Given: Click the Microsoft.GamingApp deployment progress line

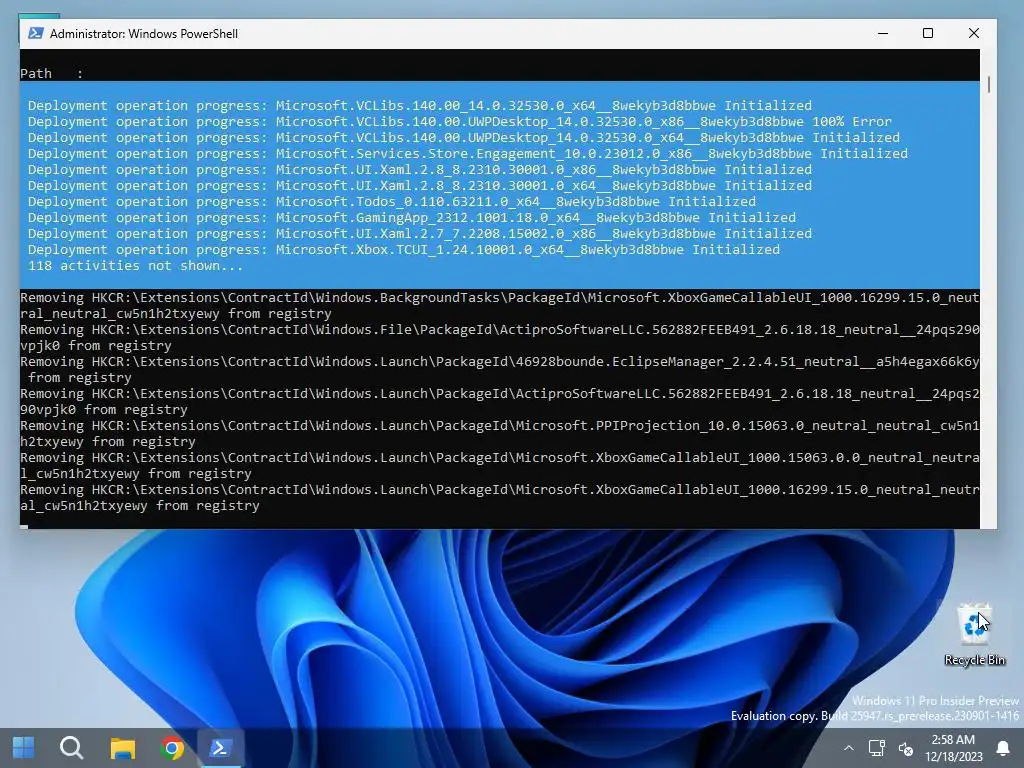Looking at the screenshot, I should 412,217.
